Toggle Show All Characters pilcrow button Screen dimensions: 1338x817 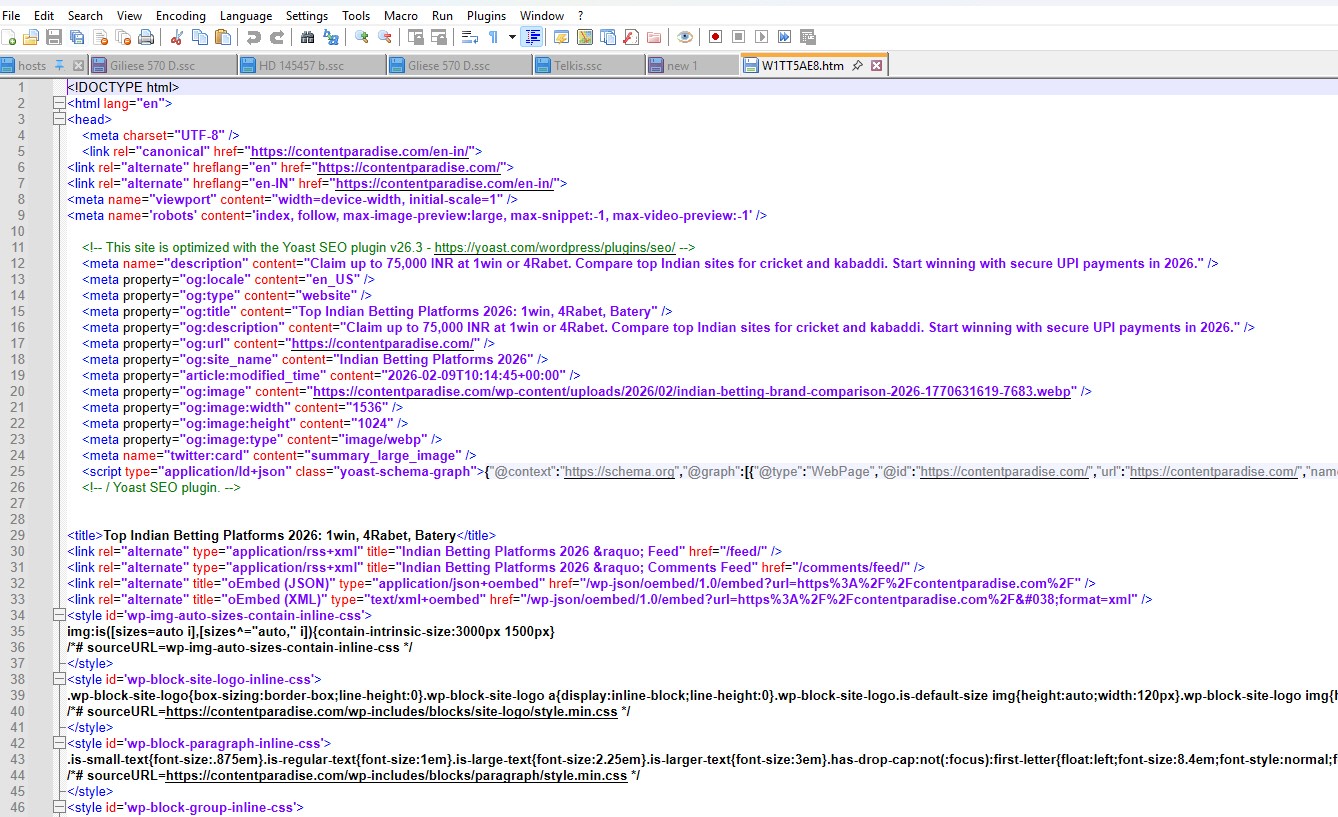tap(493, 37)
